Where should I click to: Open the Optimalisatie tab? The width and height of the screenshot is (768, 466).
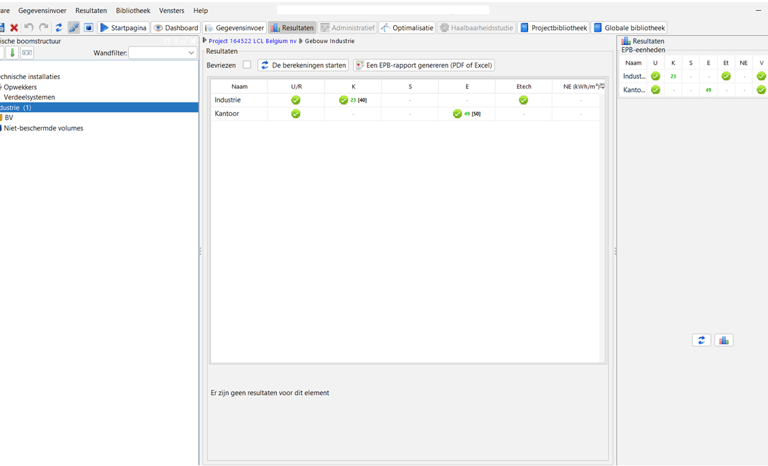coord(407,28)
